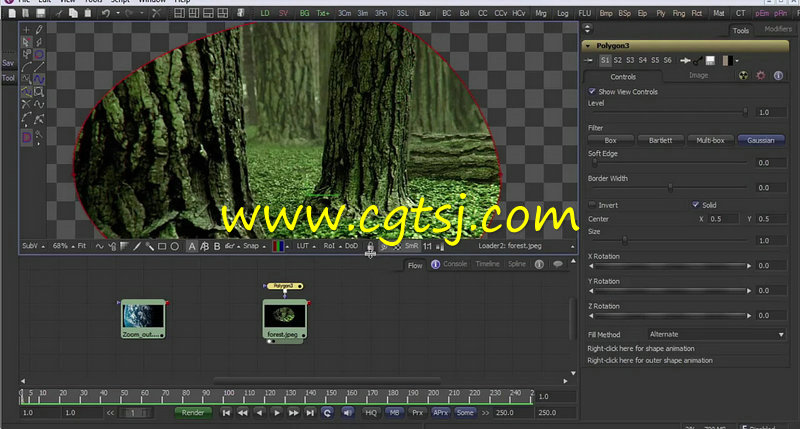This screenshot has width=800, height=429.
Task: Switch to the Image tab
Action: (698, 75)
